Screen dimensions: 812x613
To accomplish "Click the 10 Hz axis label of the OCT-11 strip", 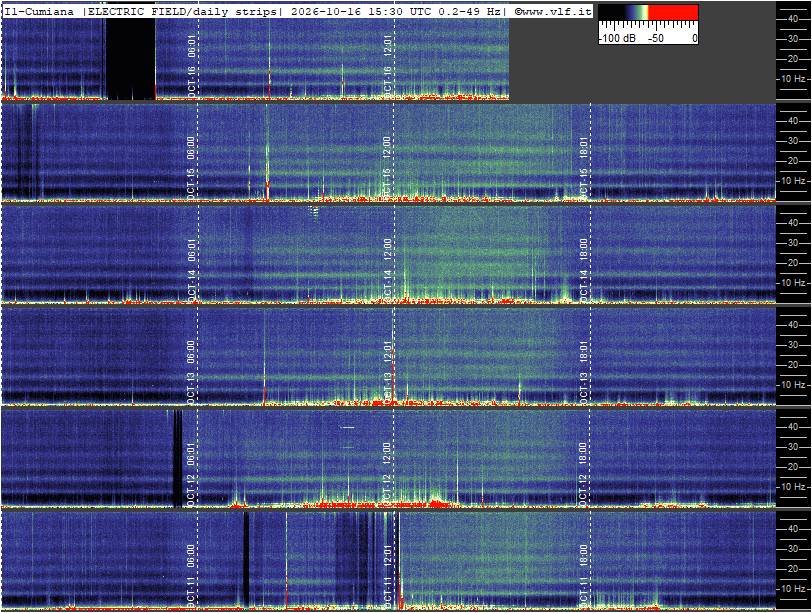I will [x=794, y=589].
